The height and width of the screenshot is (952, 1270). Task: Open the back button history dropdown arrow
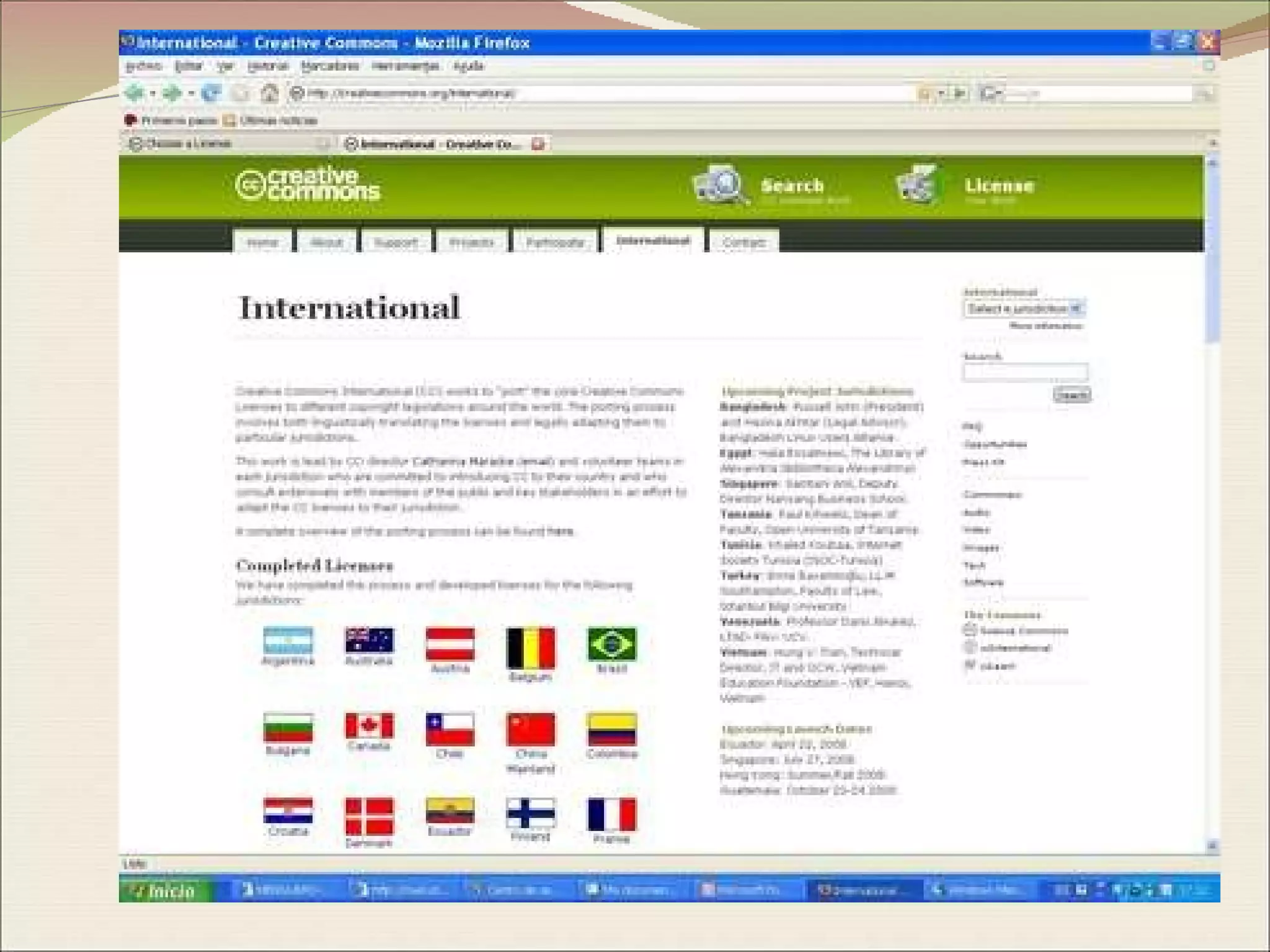[x=153, y=94]
